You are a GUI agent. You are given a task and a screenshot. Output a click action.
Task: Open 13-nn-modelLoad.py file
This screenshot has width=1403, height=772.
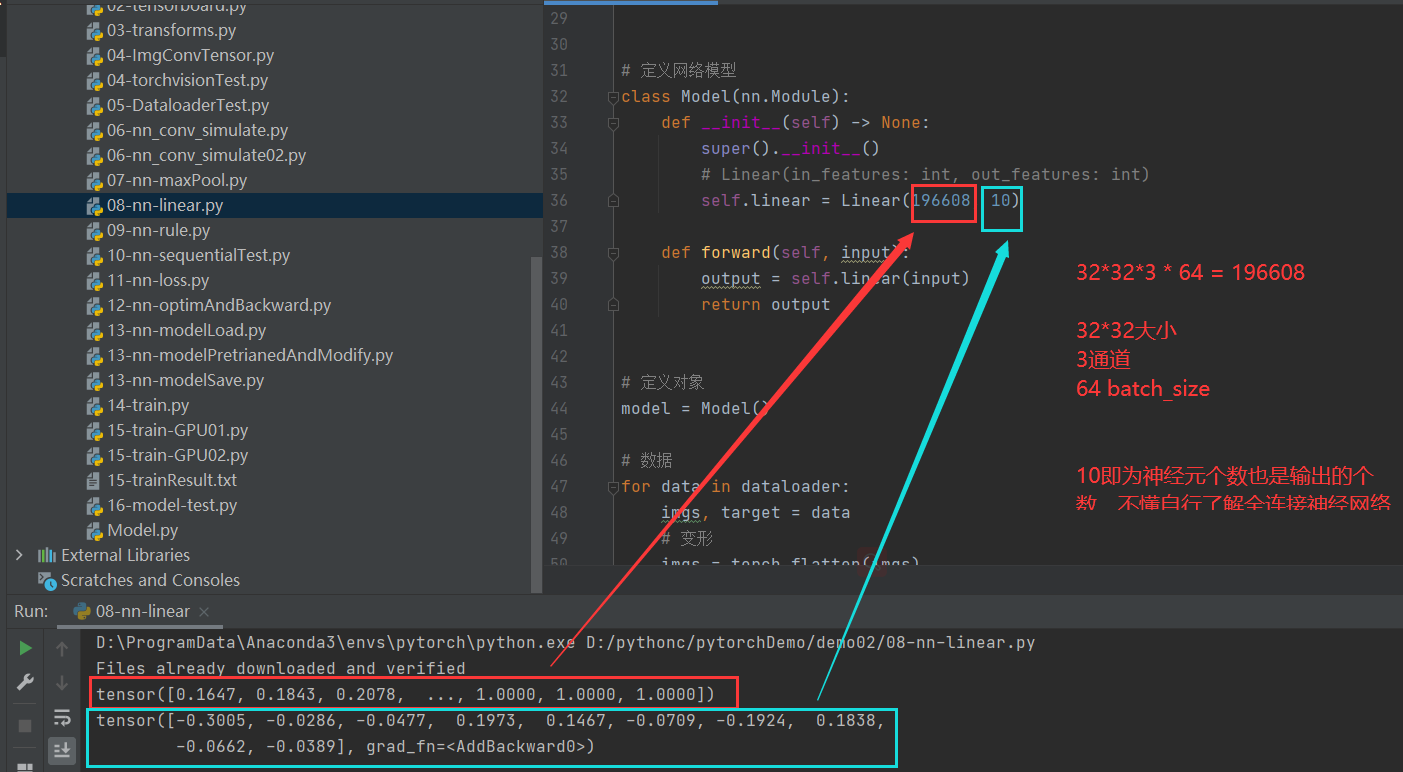pos(186,330)
